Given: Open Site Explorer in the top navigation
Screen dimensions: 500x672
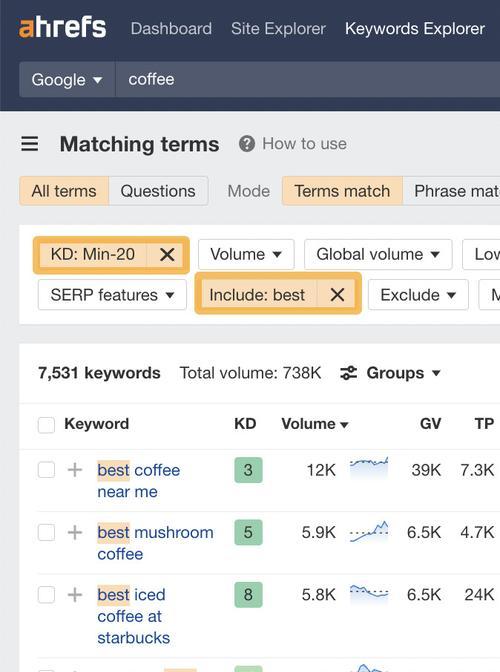Looking at the screenshot, I should tap(278, 29).
